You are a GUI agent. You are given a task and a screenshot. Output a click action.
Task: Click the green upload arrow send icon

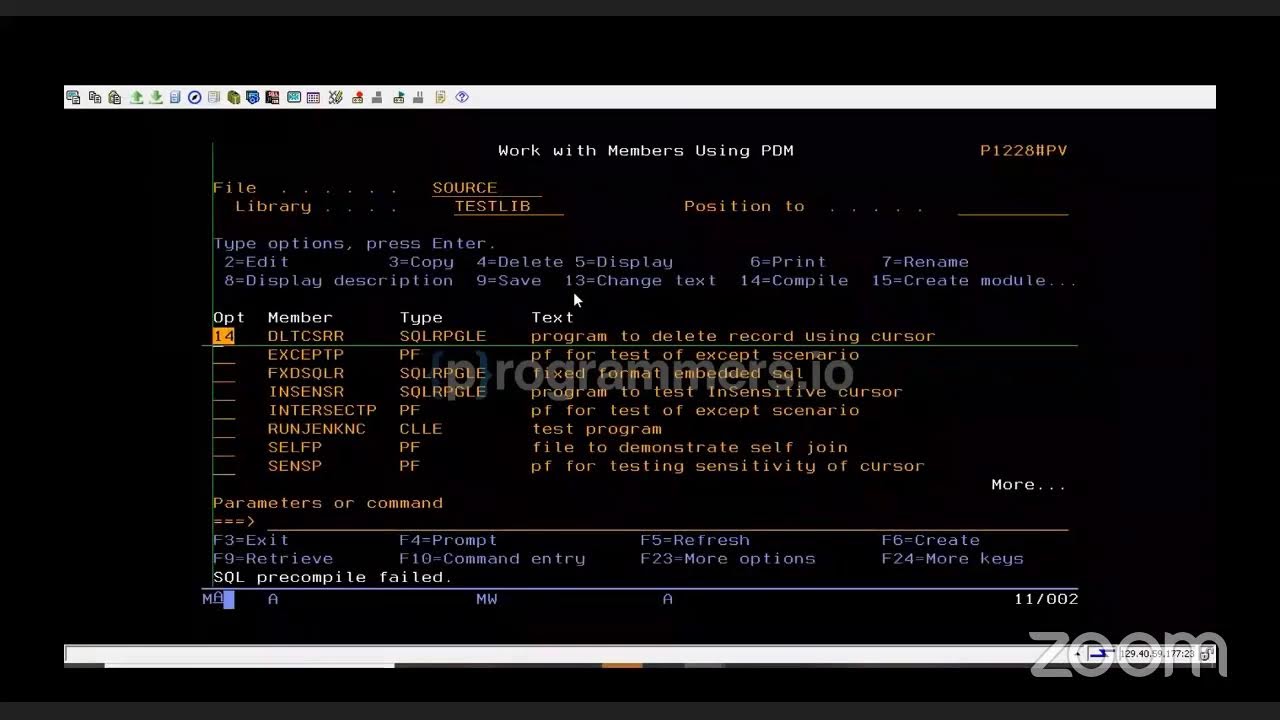(137, 97)
